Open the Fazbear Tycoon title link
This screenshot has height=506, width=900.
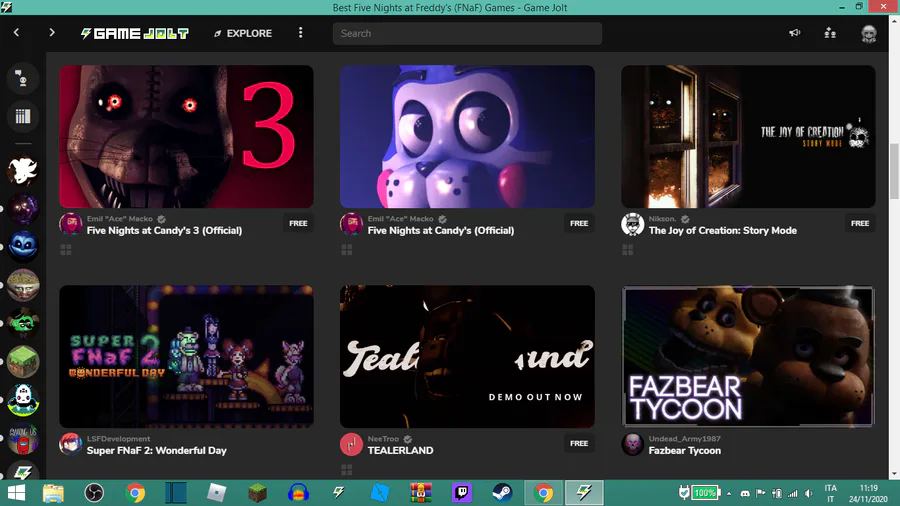tap(685, 451)
